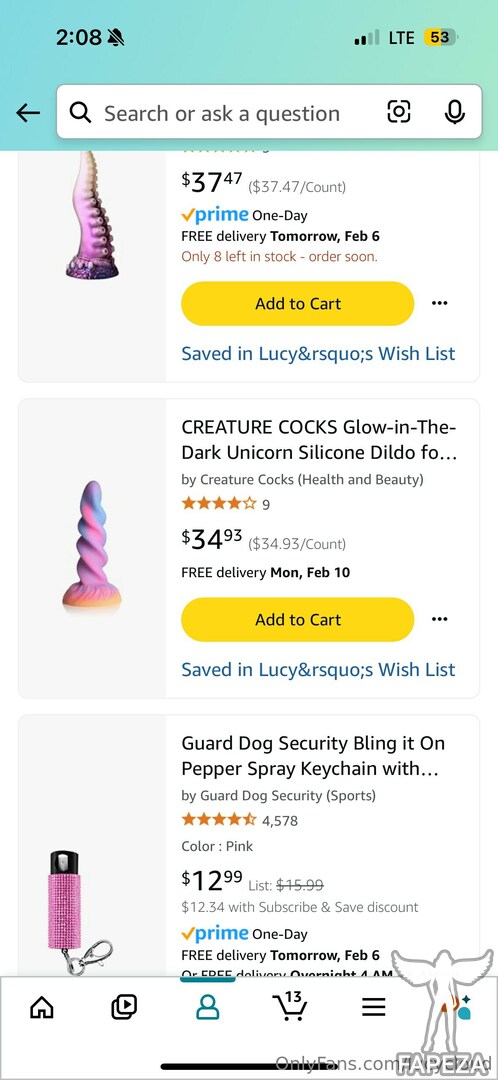Screen dimensions: 498x1080
Task: Open first Saved in Lucy's Wish List link
Action: tap(318, 354)
